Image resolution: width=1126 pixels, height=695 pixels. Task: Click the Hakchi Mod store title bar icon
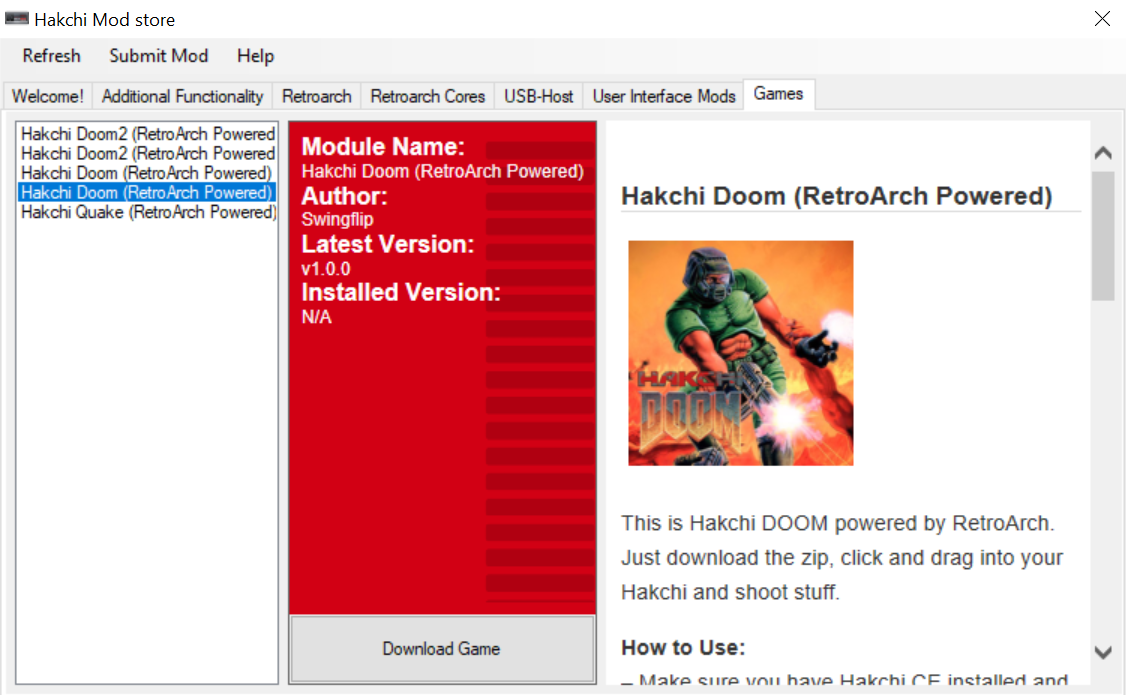(x=17, y=19)
